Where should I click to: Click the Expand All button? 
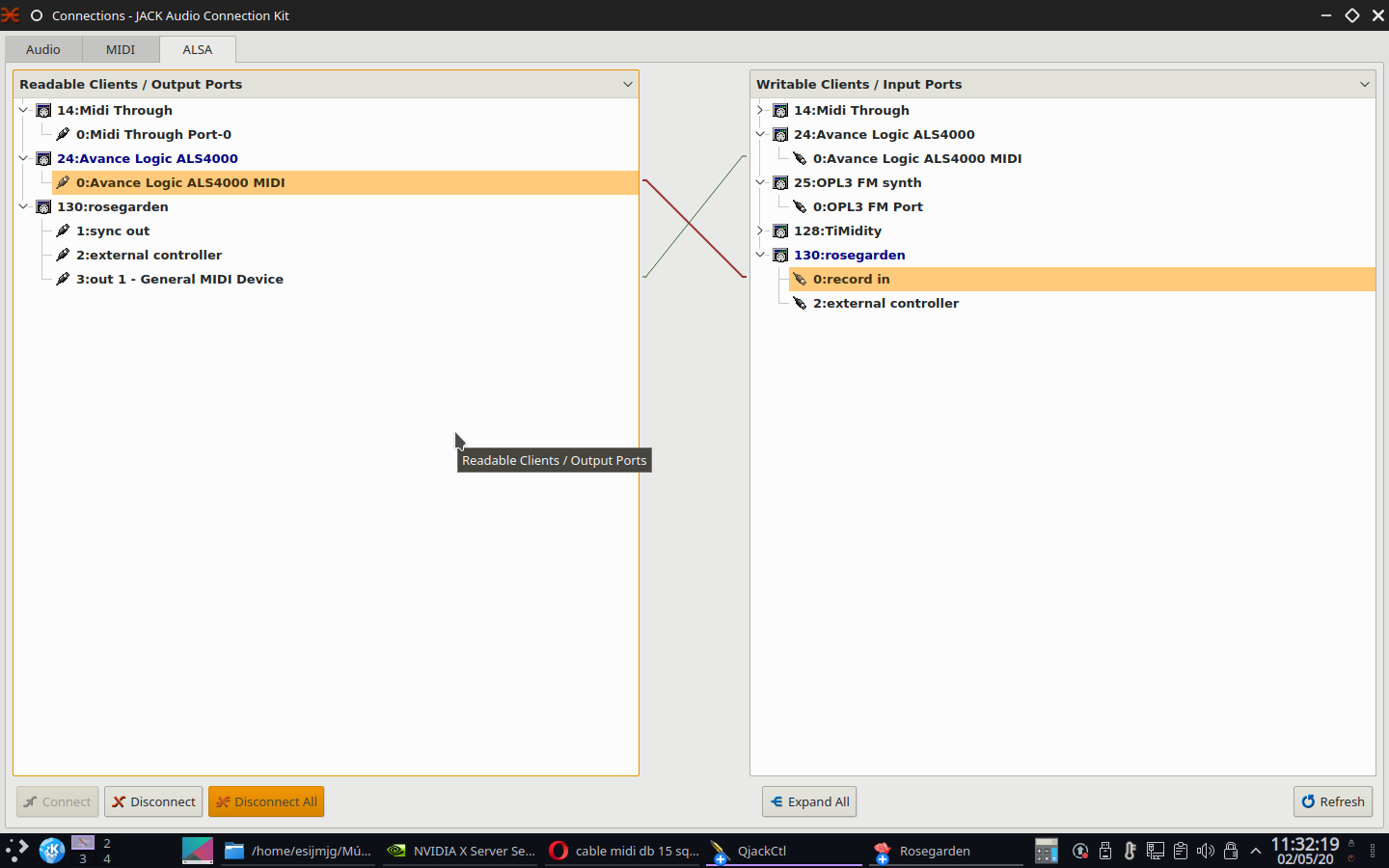point(809,801)
